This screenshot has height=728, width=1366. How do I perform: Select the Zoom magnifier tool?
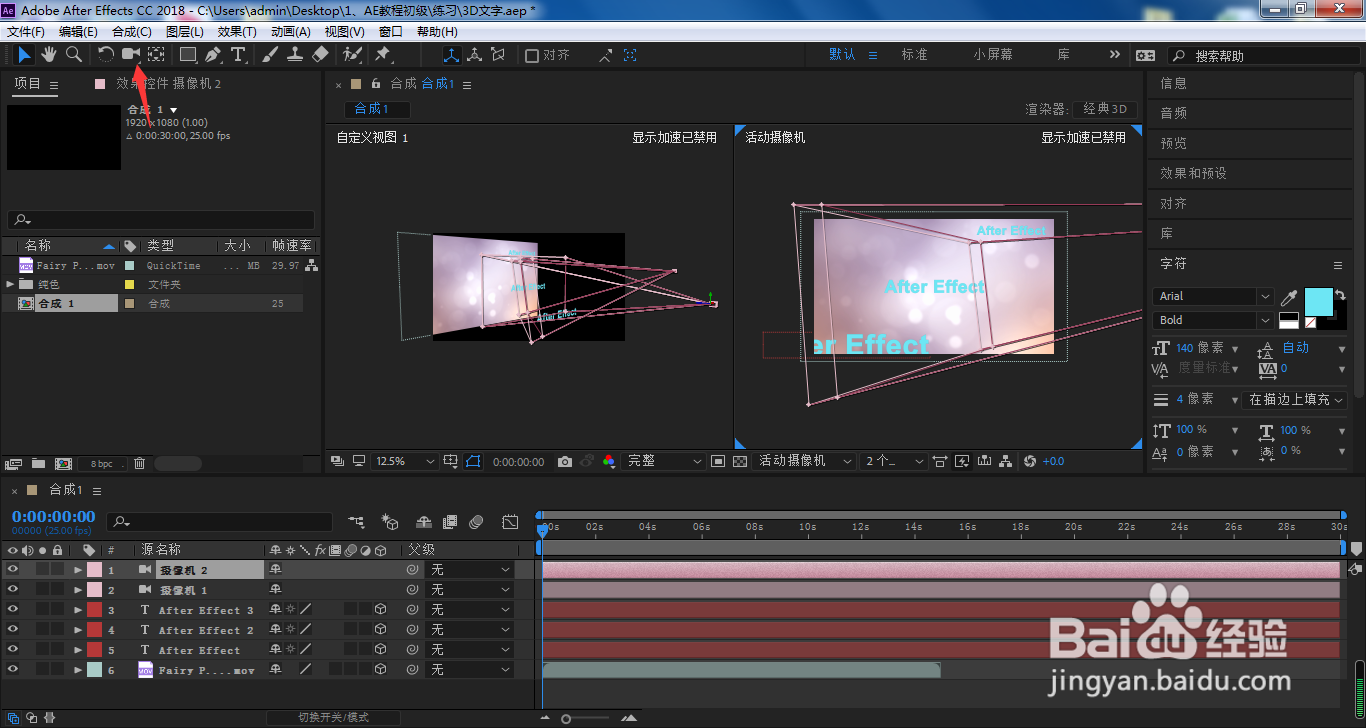74,55
